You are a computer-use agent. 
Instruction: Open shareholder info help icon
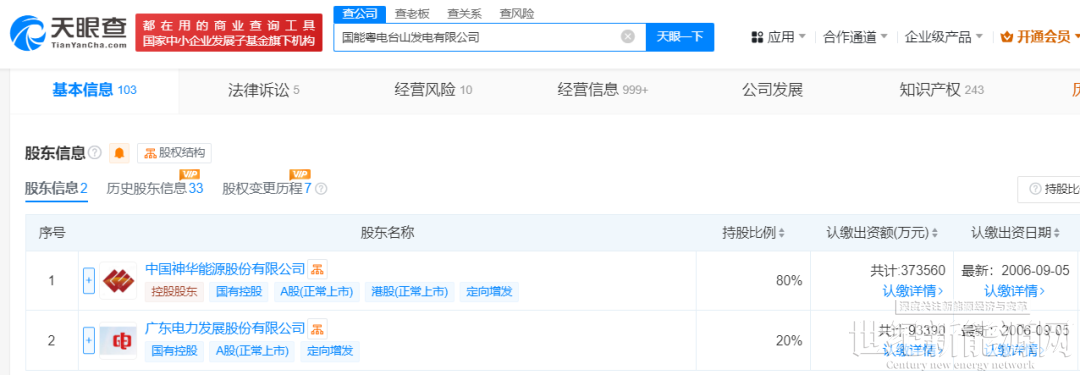coord(95,152)
